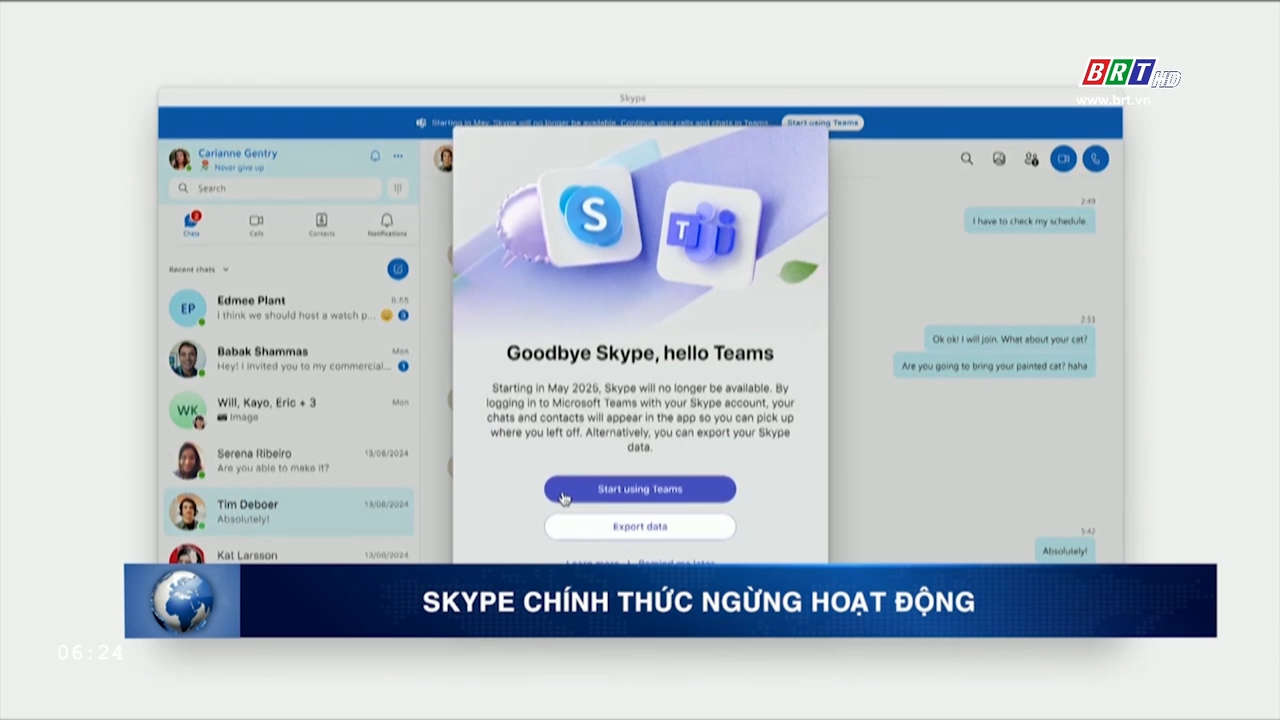
Task: Click Start using Teams in the top banner
Action: 822,123
